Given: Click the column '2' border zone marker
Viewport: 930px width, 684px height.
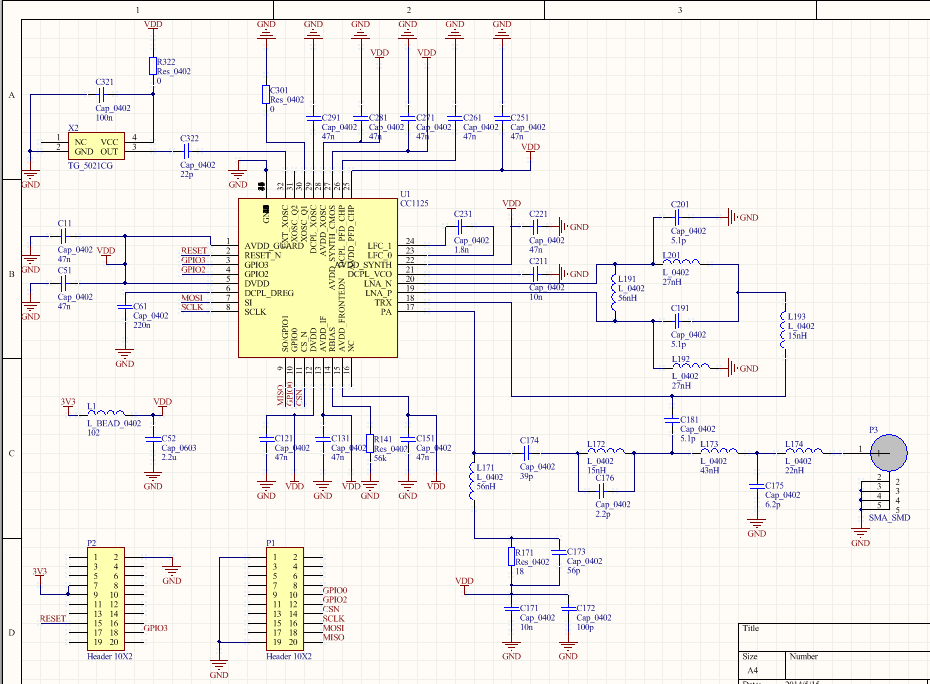Looking at the screenshot, I should 409,10.
